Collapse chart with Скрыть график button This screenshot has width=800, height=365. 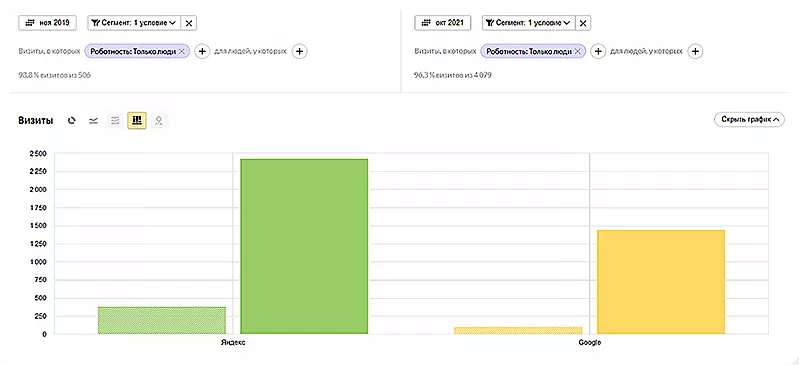(x=749, y=120)
